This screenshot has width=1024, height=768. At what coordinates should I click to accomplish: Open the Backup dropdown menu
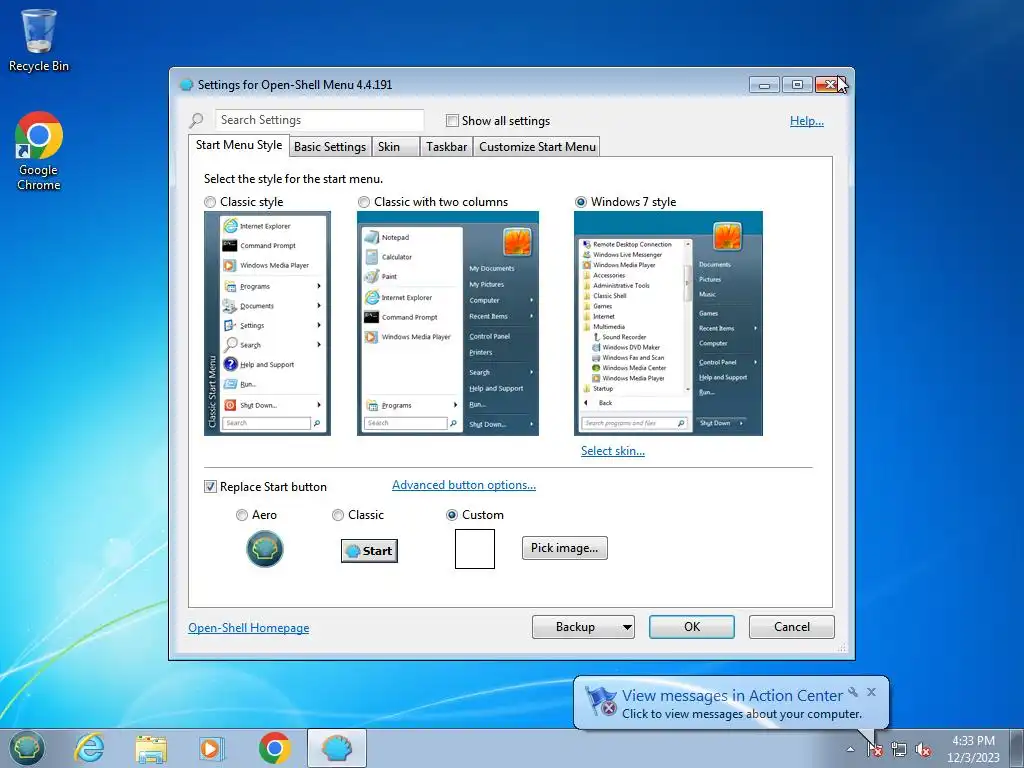click(583, 627)
